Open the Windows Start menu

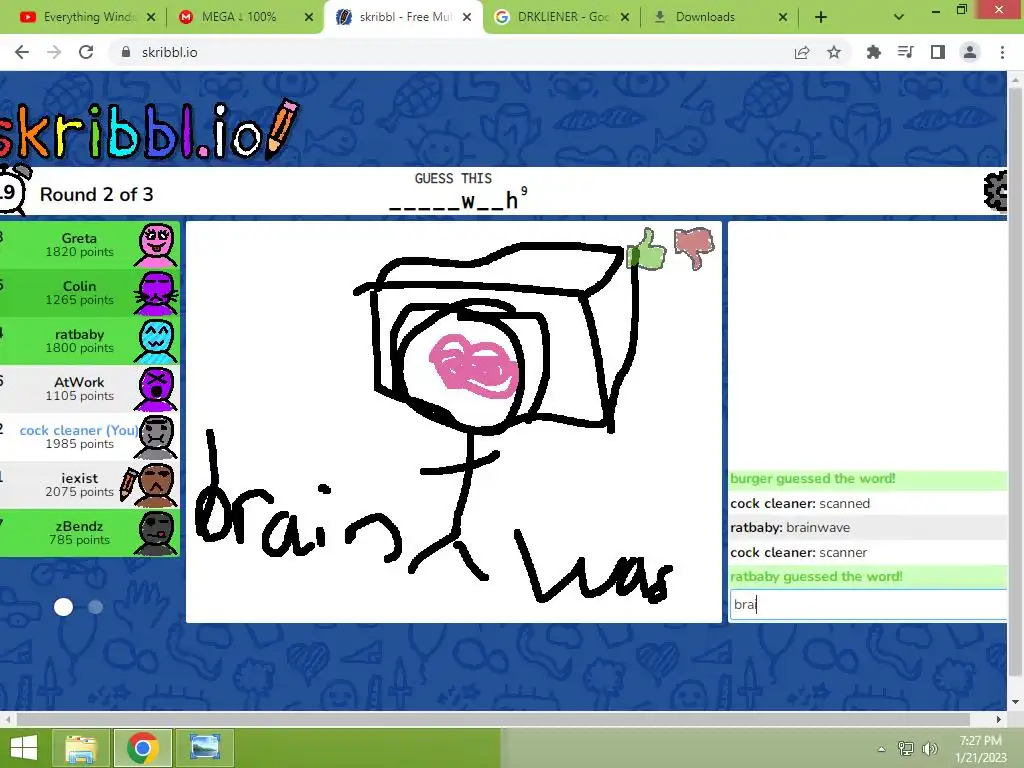click(24, 748)
